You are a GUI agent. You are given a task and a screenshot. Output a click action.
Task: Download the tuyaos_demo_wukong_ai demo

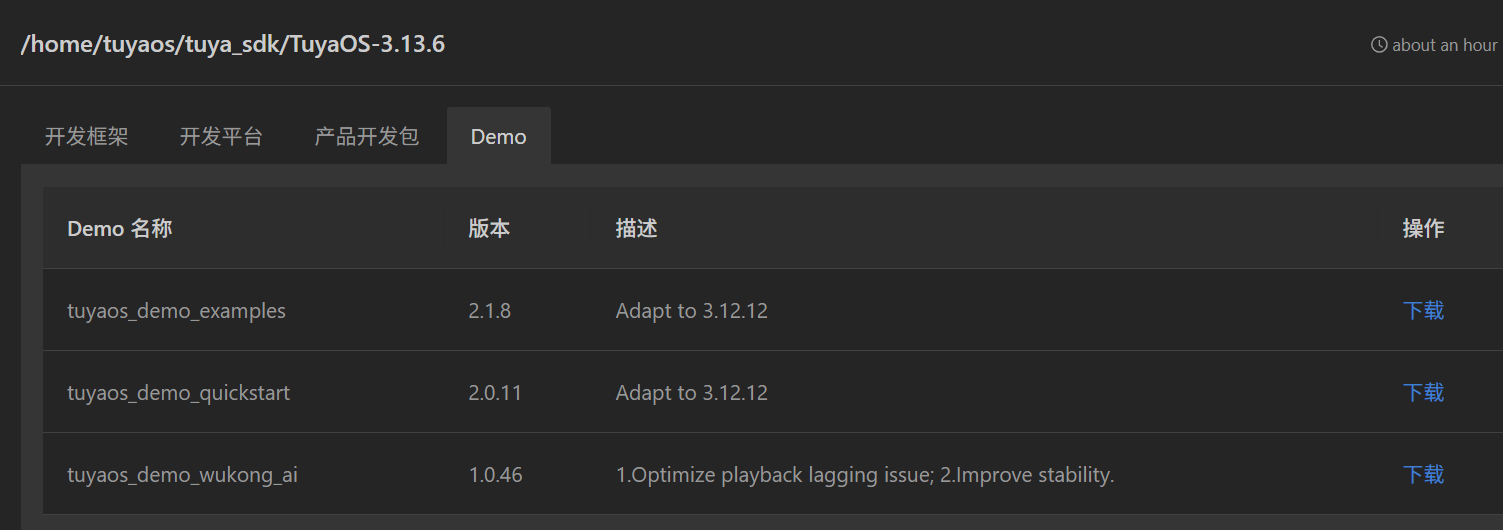click(x=1423, y=474)
